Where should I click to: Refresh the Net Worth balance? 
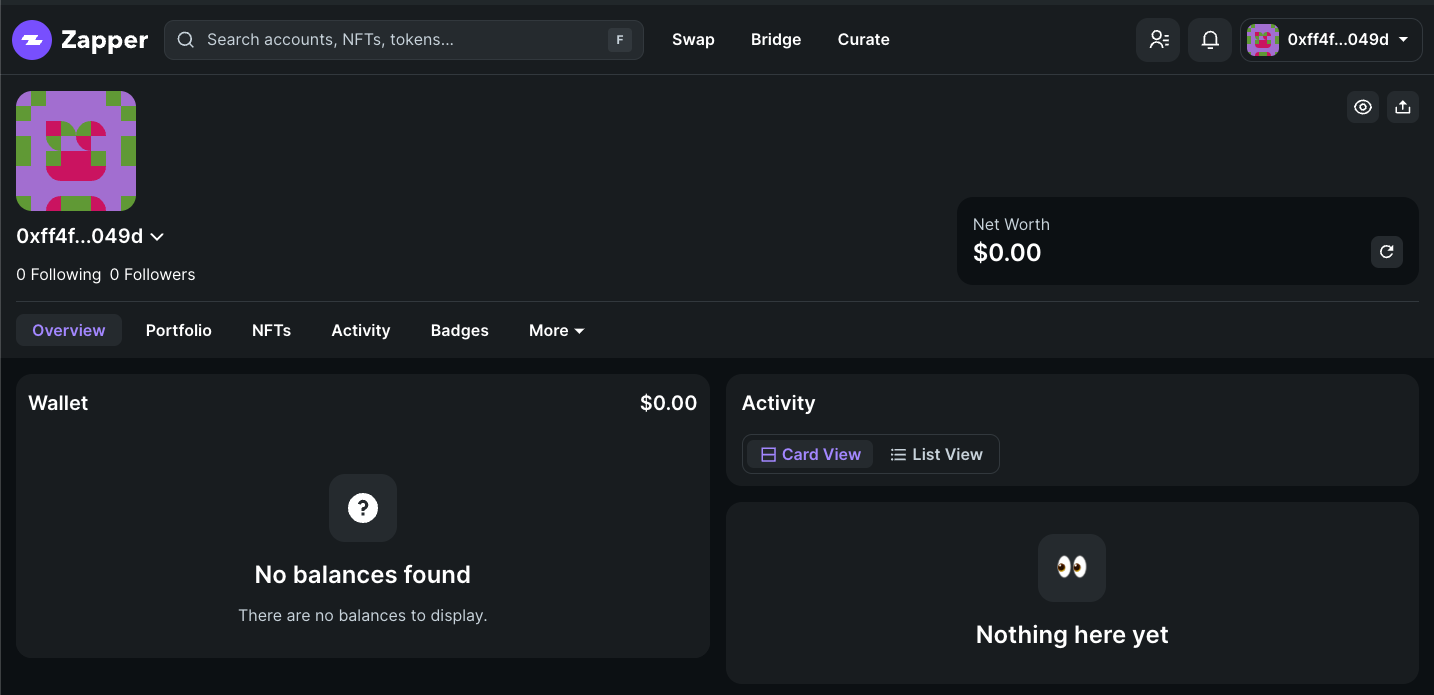pyautogui.click(x=1387, y=252)
